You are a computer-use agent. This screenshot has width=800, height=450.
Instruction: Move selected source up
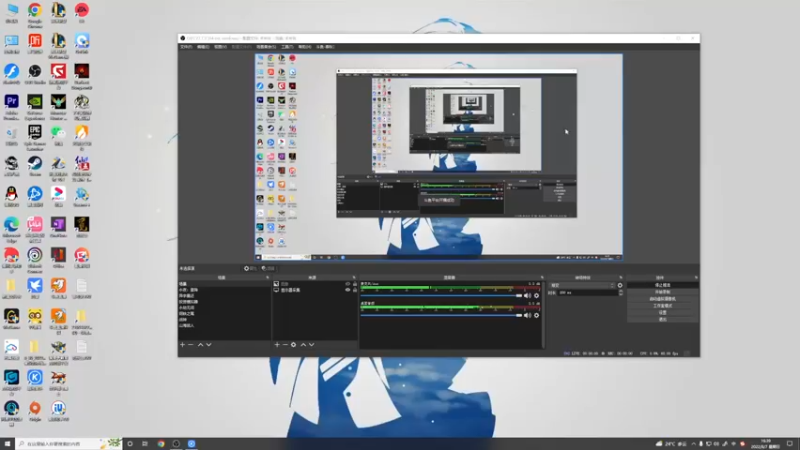[x=303, y=345]
